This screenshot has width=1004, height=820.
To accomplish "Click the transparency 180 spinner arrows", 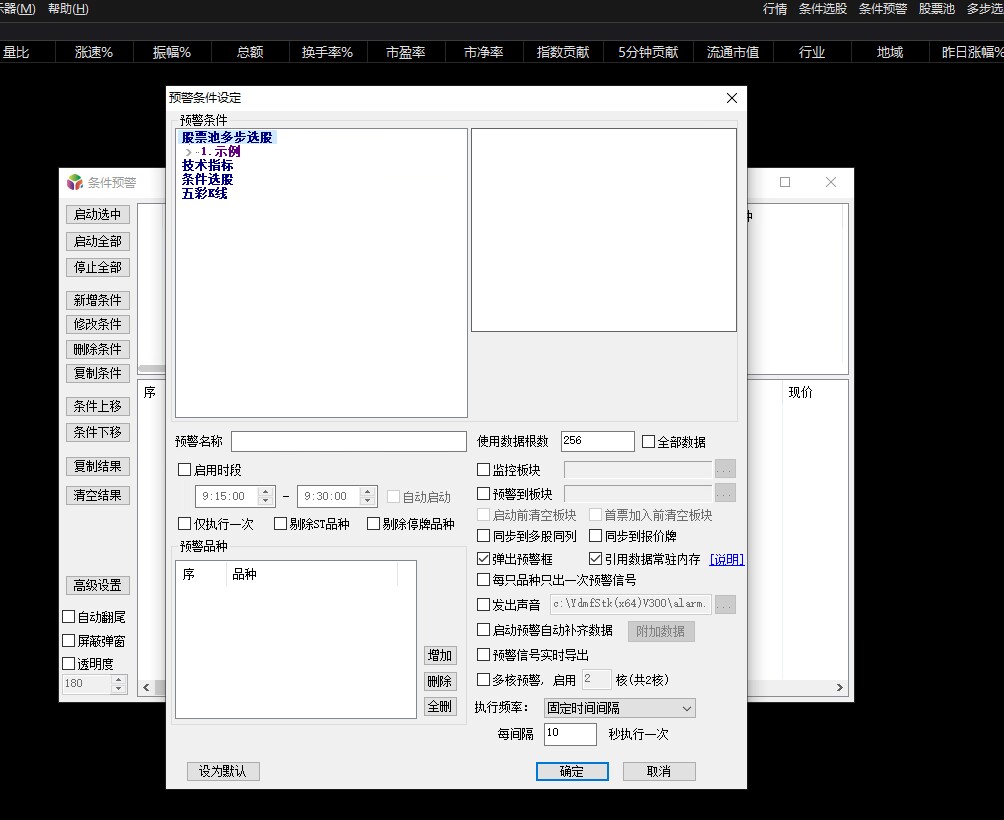I will tap(118, 684).
